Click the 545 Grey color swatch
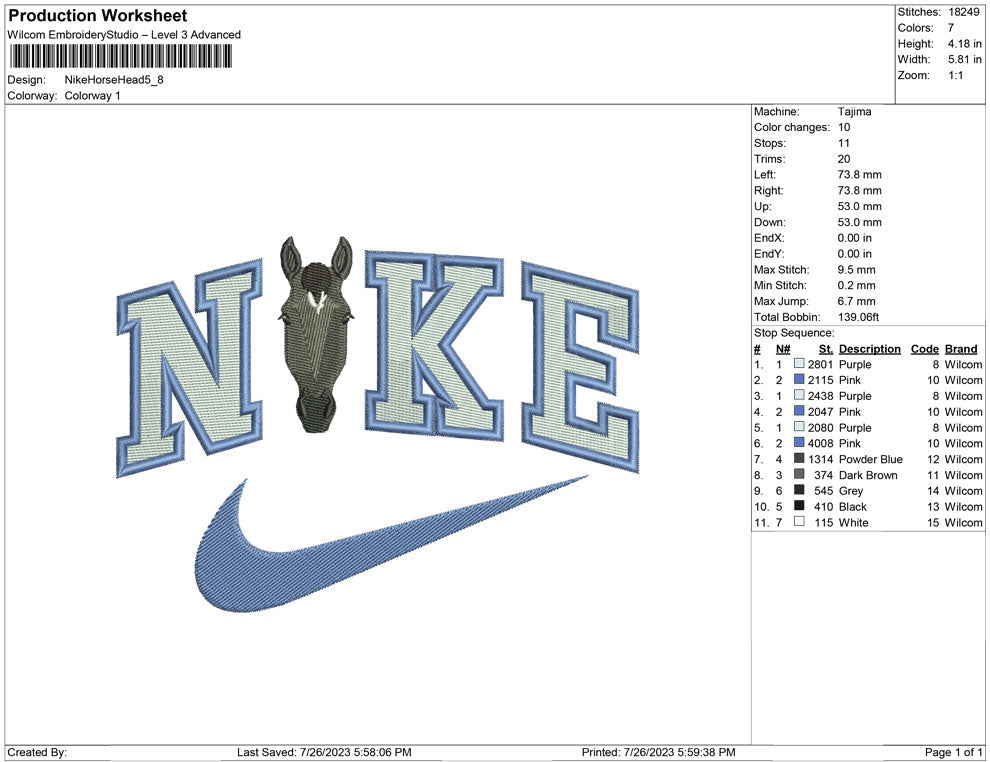 tap(799, 490)
